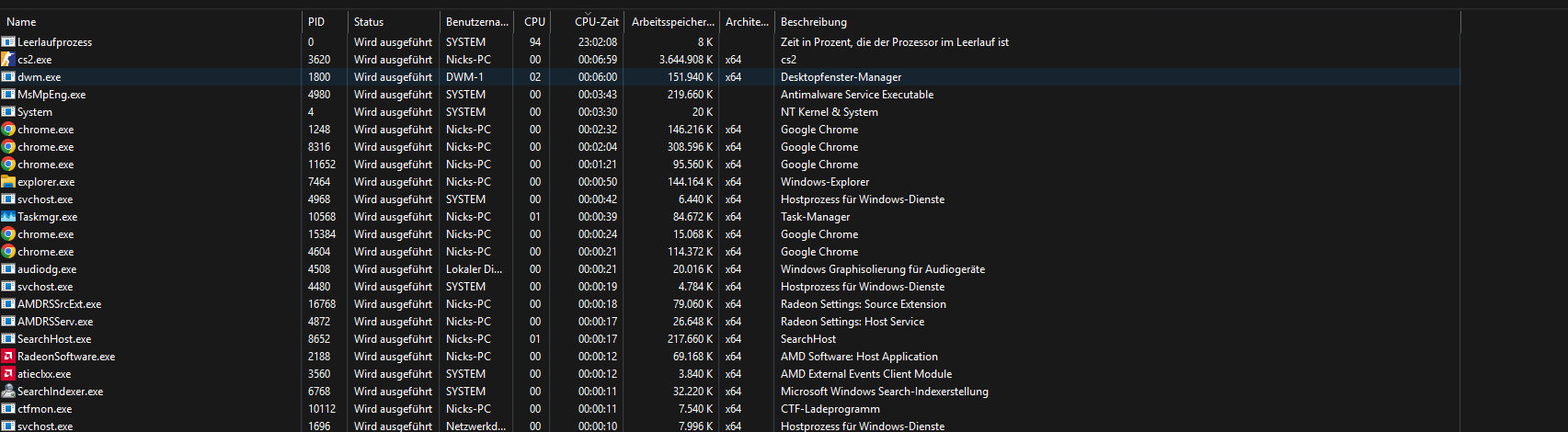Select the audiodg.exe process name
Viewport: 1568px width, 432px height.
pos(47,269)
